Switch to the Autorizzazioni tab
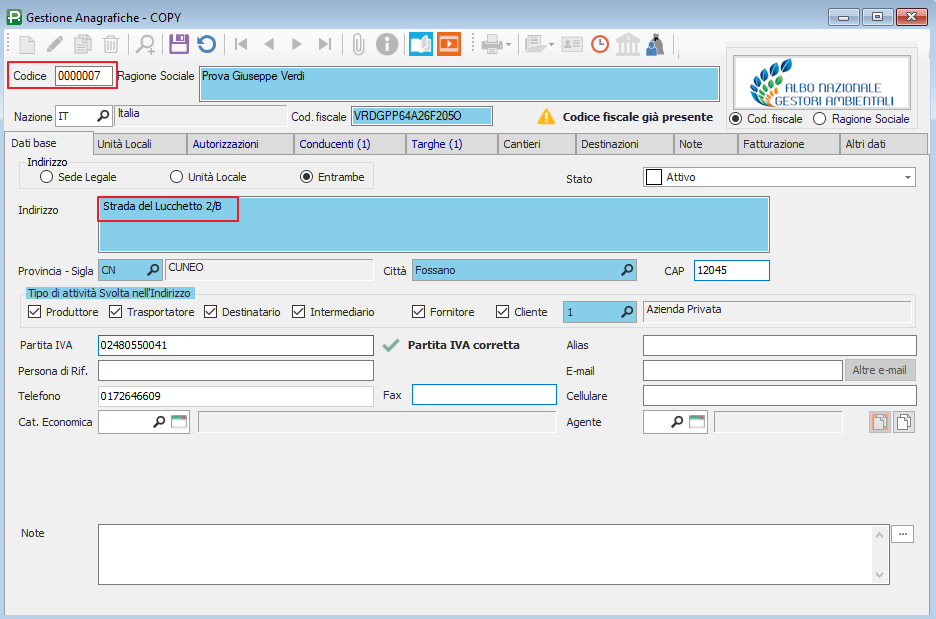 pos(225,144)
